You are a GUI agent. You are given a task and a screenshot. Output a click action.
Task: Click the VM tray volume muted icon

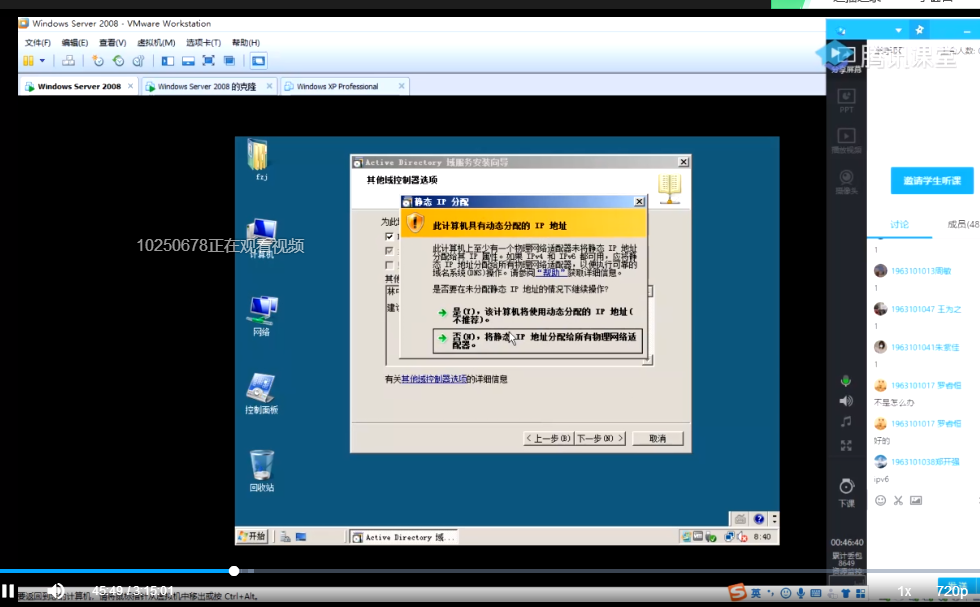click(x=742, y=536)
